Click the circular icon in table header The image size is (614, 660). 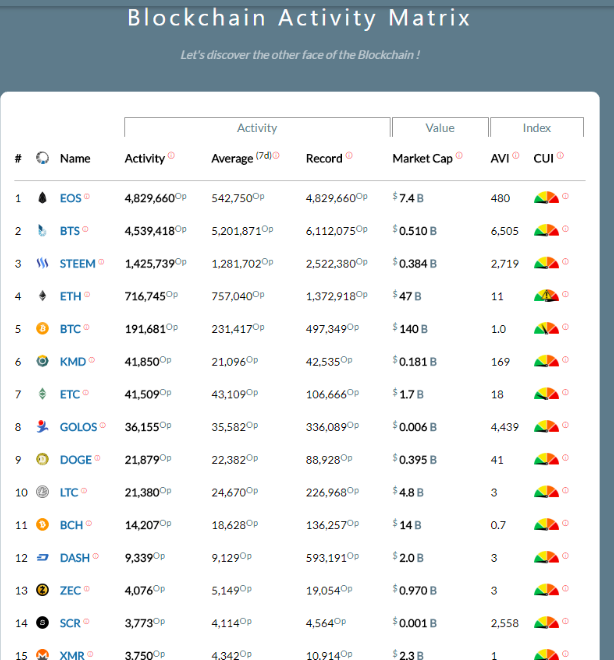coord(42,158)
